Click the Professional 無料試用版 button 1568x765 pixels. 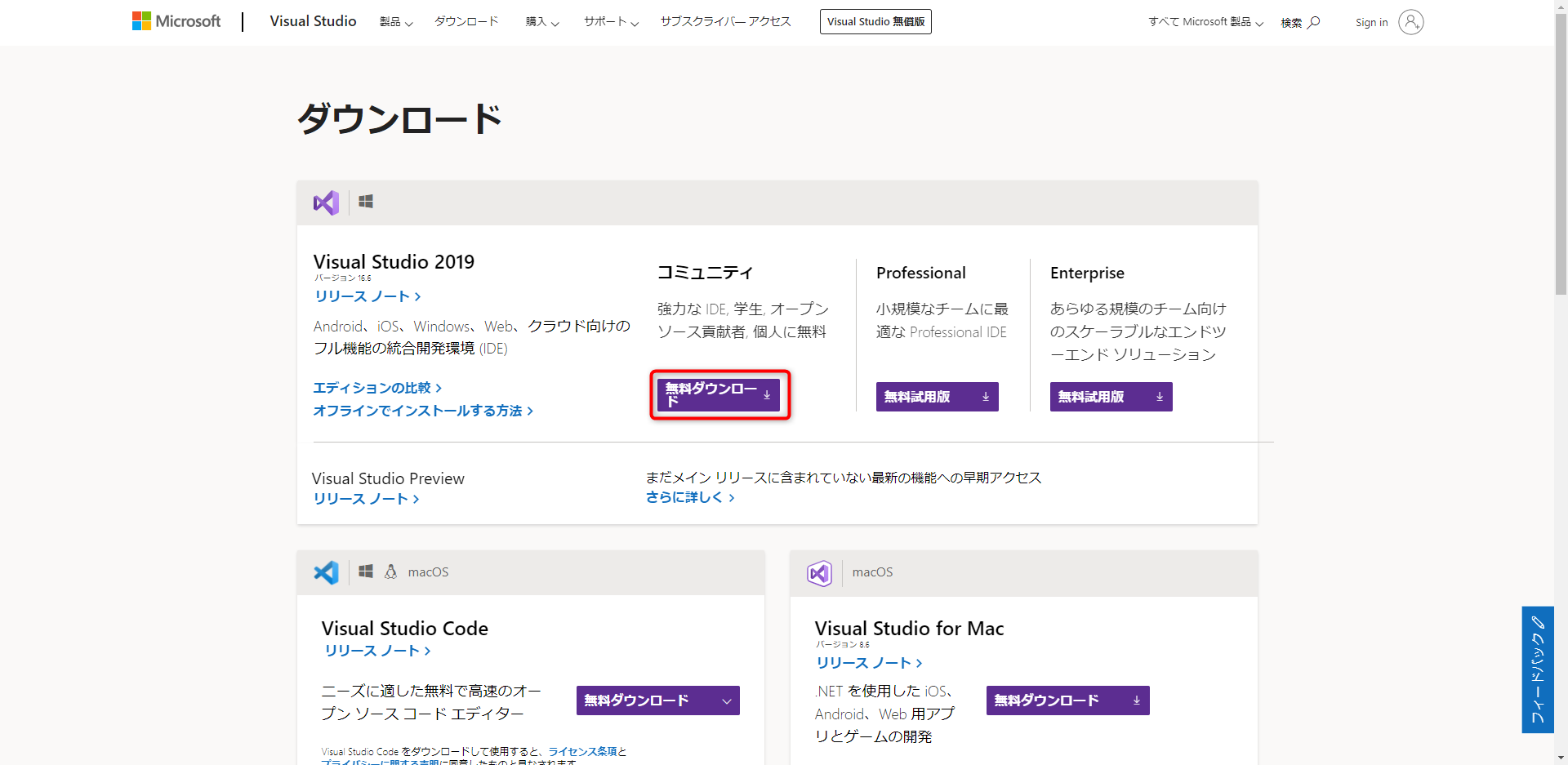click(938, 397)
